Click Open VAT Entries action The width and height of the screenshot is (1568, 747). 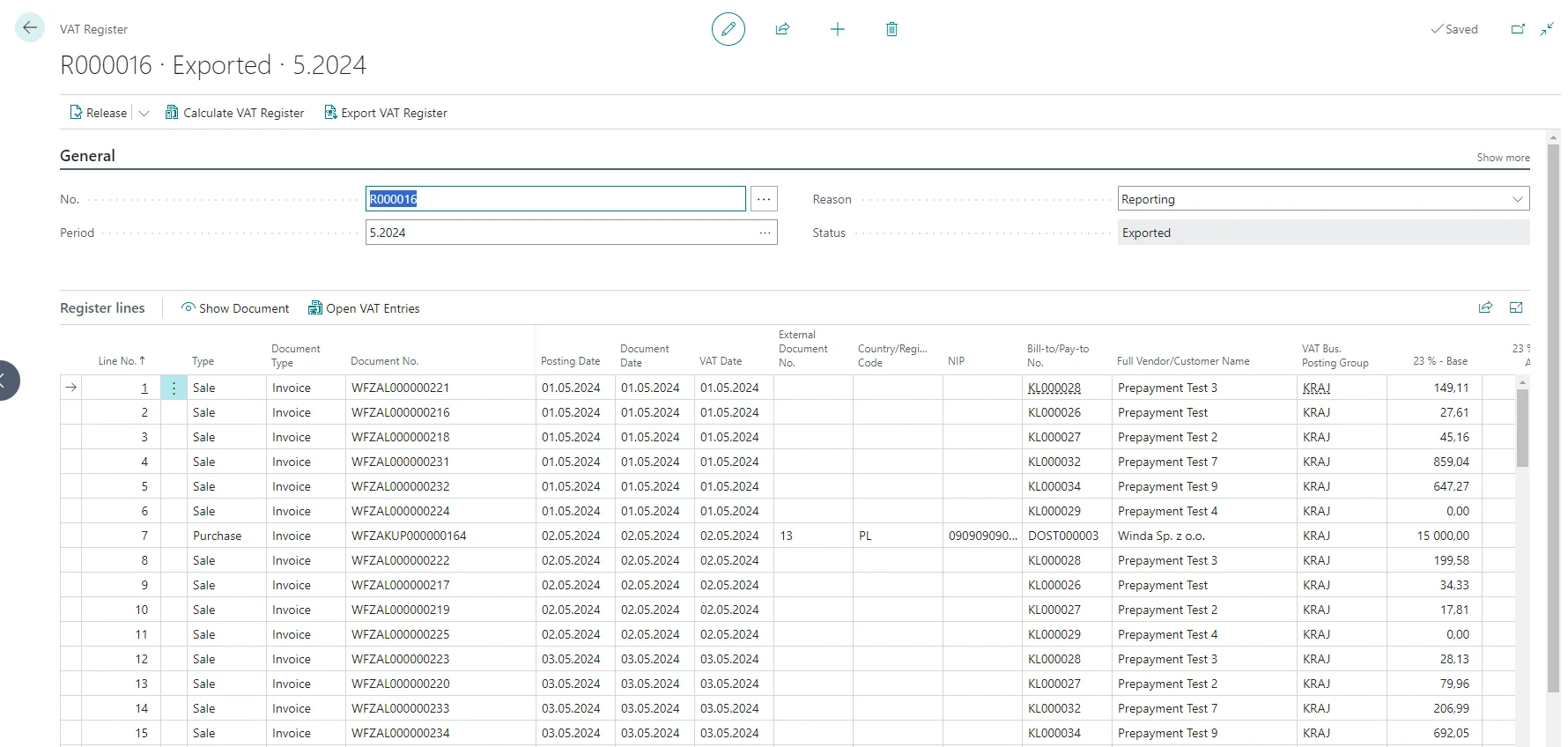click(x=364, y=308)
